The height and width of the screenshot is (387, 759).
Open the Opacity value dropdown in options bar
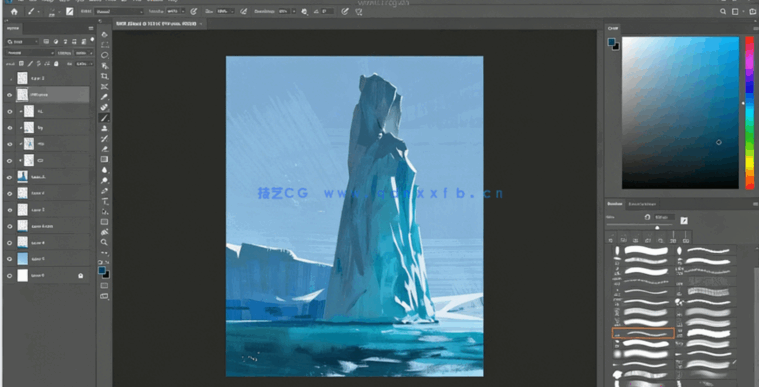183,12
